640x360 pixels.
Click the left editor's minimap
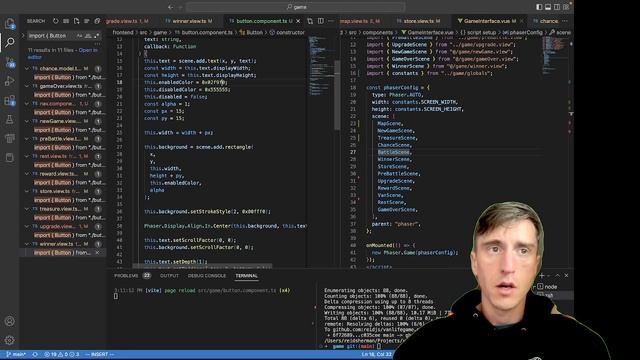[321, 67]
